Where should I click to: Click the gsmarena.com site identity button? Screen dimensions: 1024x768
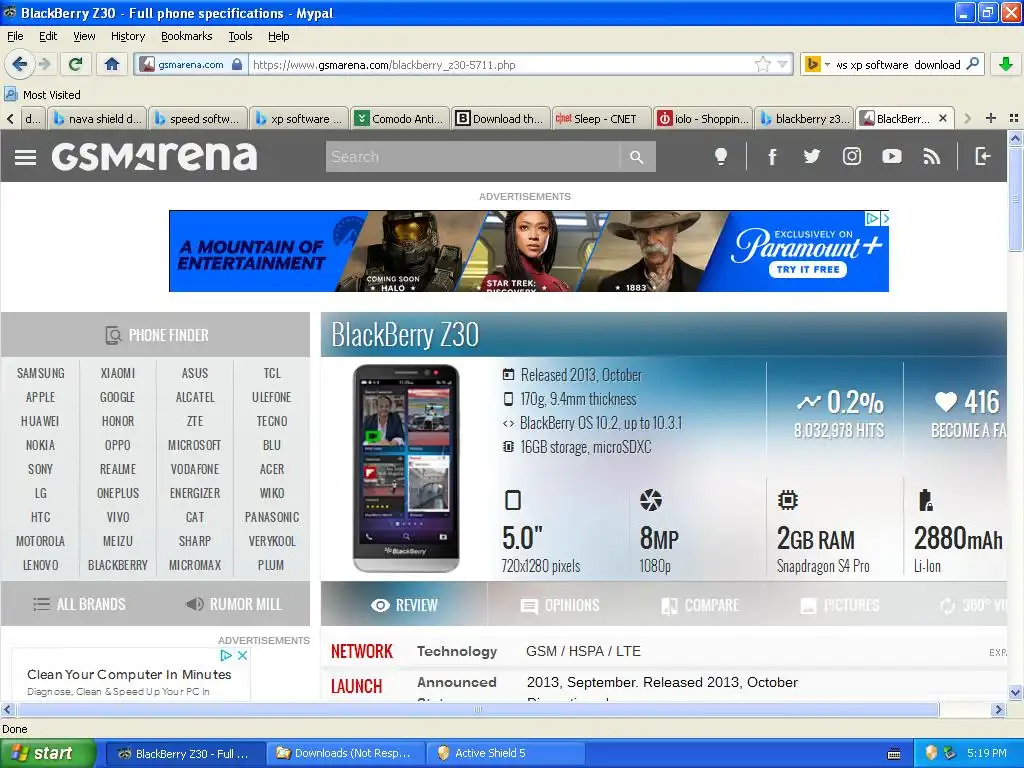point(191,64)
